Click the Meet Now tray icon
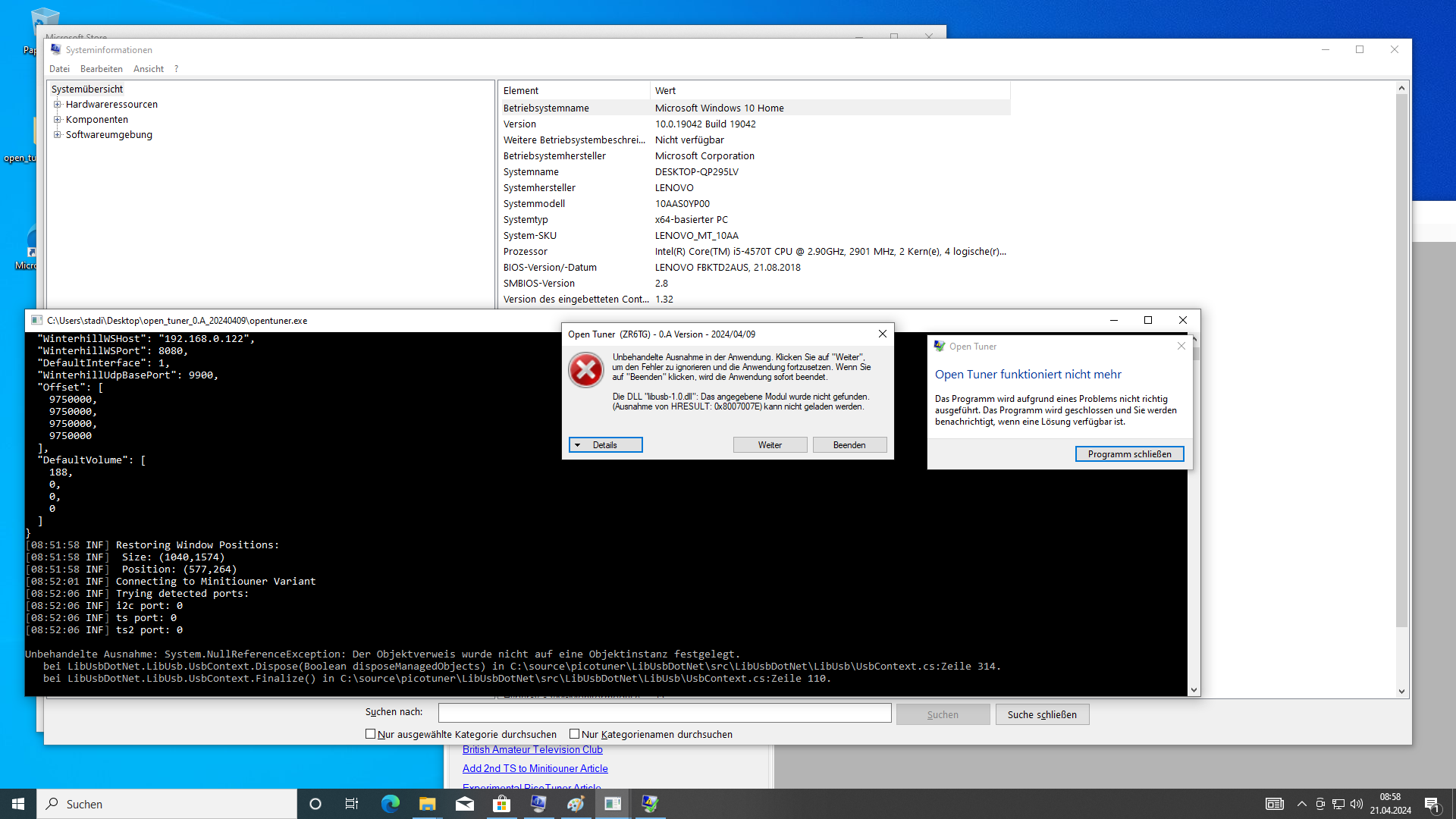This screenshot has height=819, width=1456. tap(1320, 804)
